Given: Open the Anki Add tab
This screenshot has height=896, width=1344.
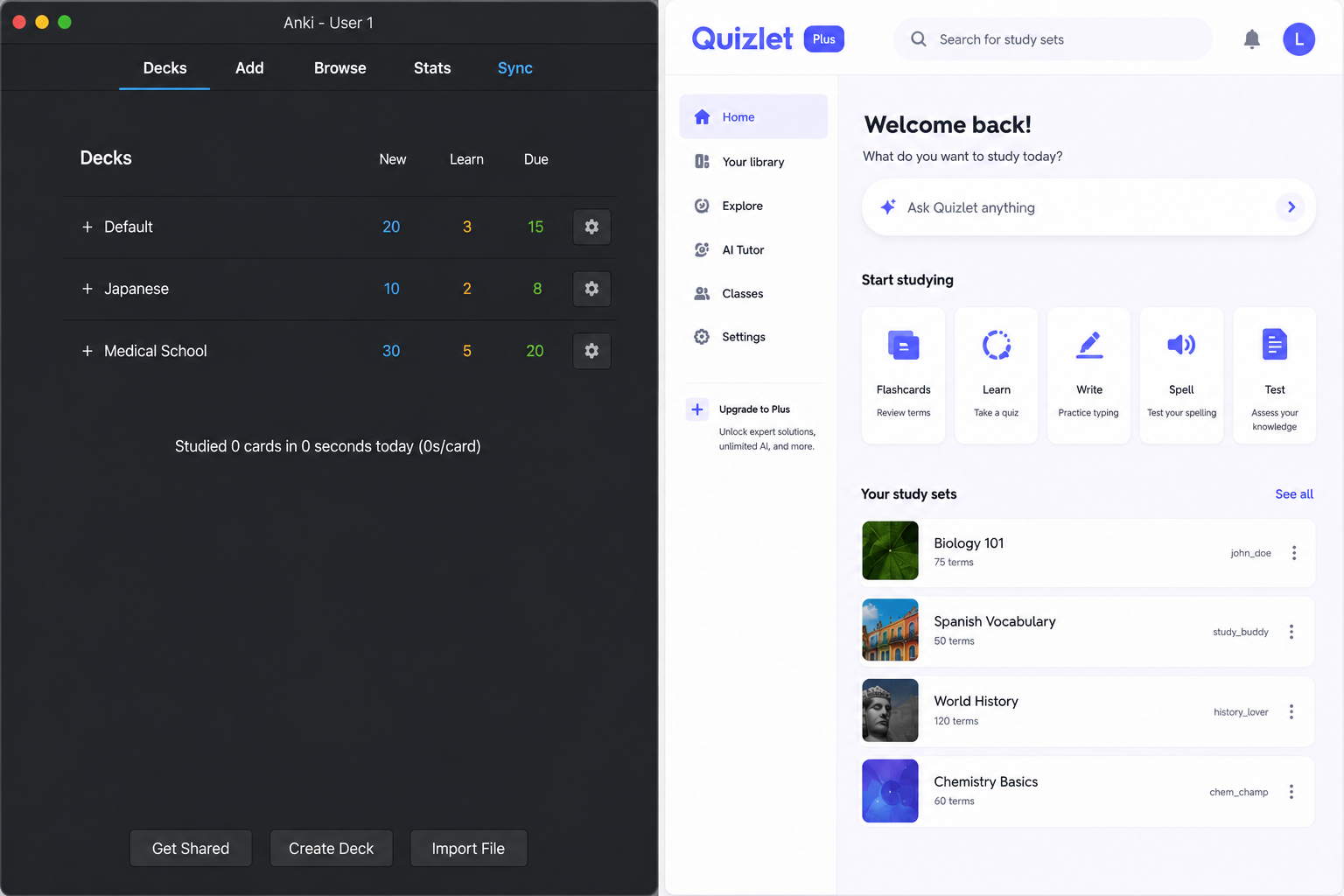Looking at the screenshot, I should [249, 68].
